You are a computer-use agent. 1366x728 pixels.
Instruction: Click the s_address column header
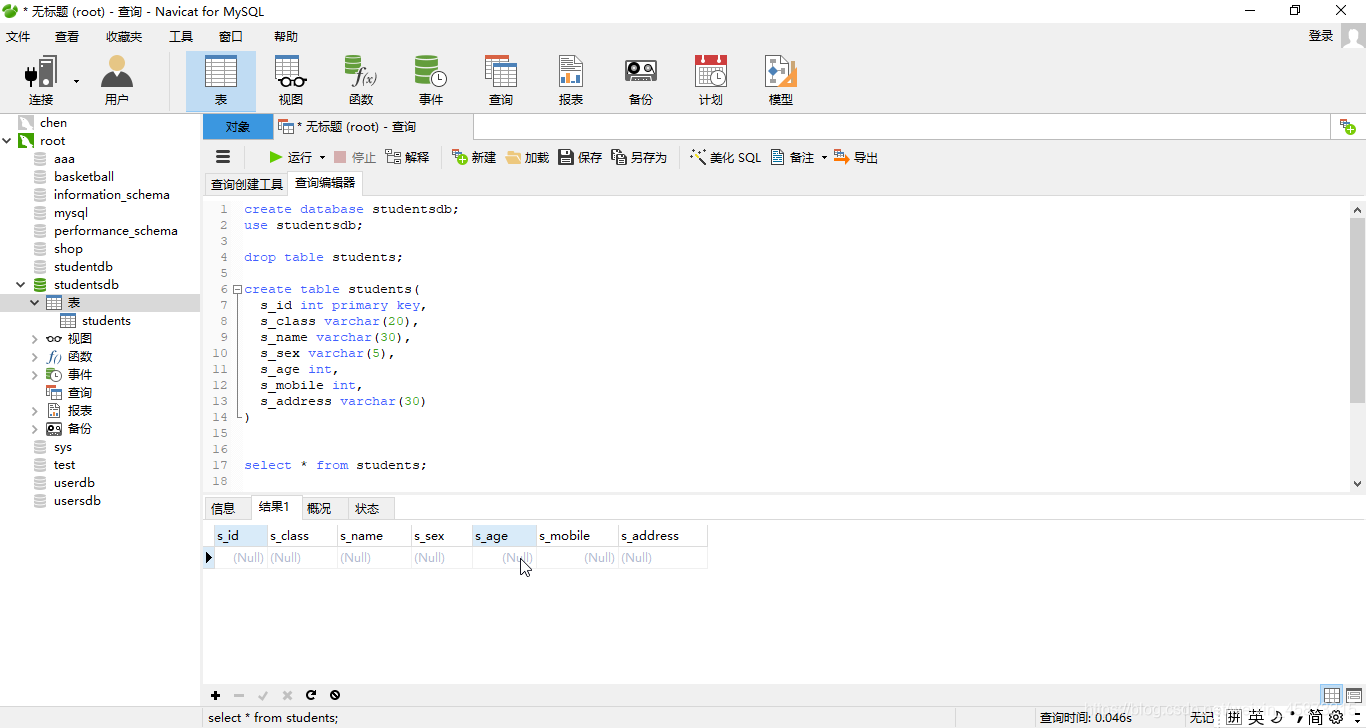[x=663, y=536]
